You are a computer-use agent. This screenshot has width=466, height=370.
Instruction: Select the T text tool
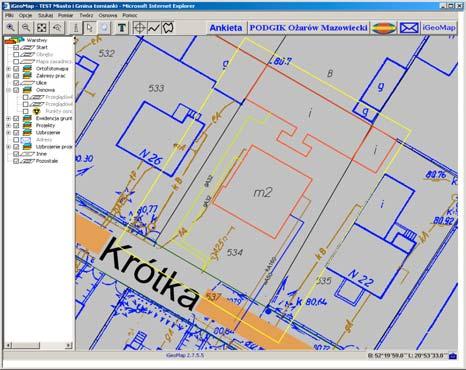(122, 28)
